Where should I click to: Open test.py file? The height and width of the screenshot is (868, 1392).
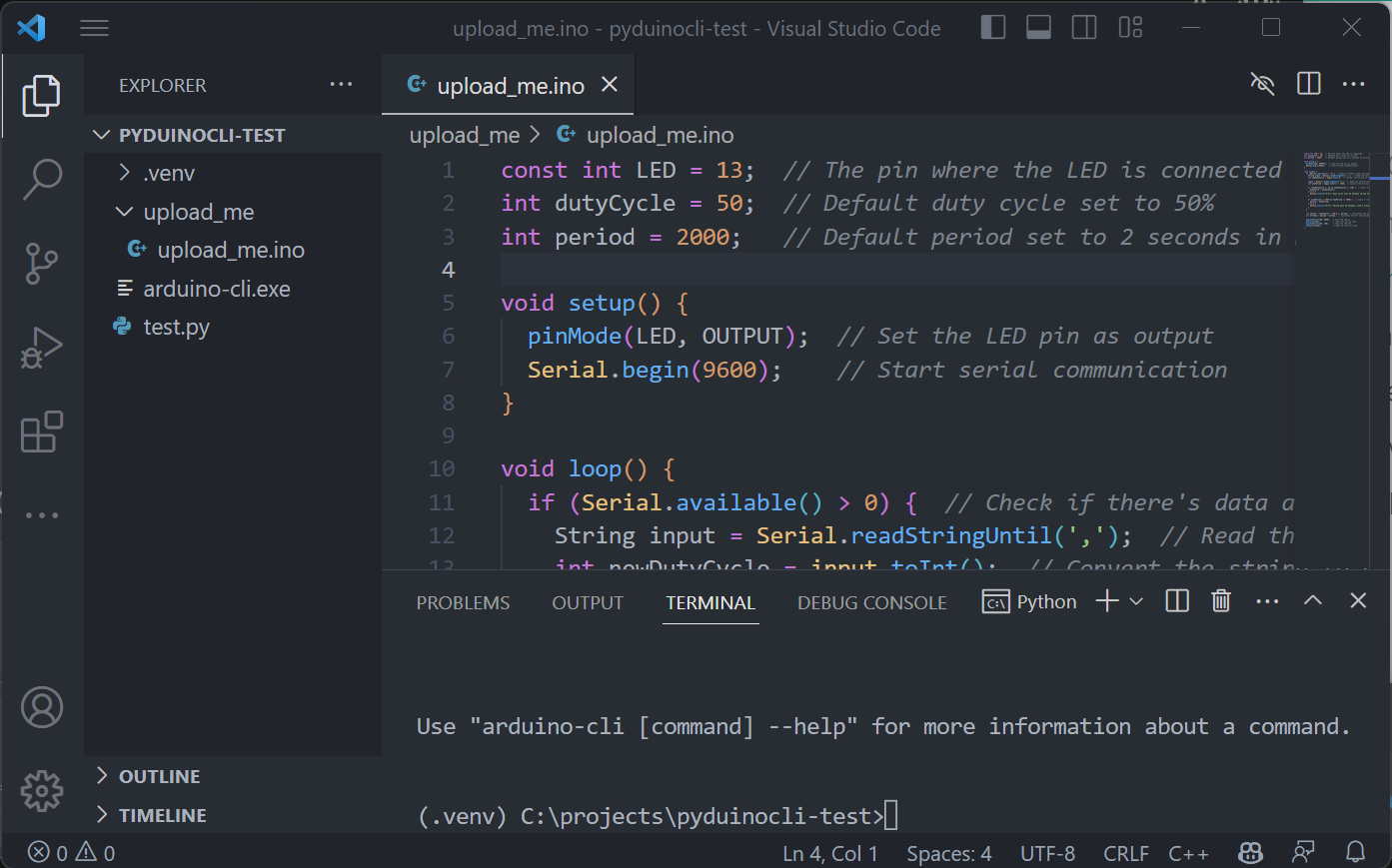[233, 327]
